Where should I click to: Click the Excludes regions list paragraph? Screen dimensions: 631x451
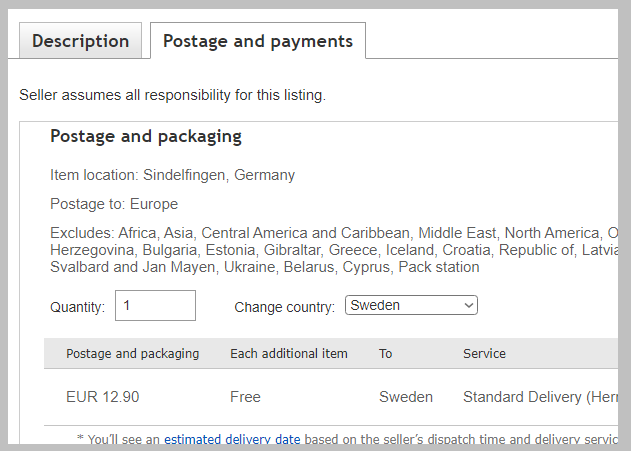pos(330,250)
